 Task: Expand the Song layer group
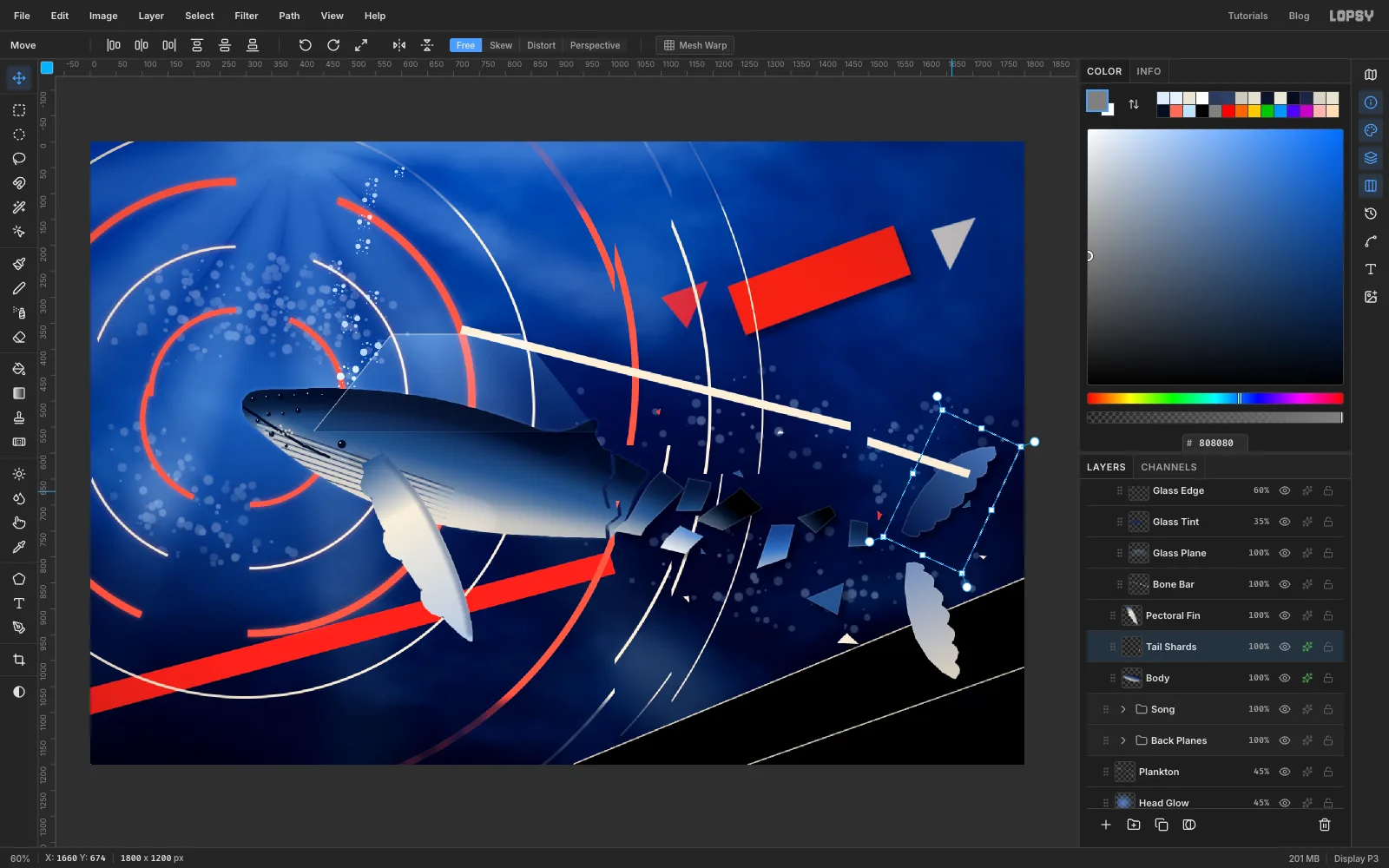pyautogui.click(x=1123, y=709)
